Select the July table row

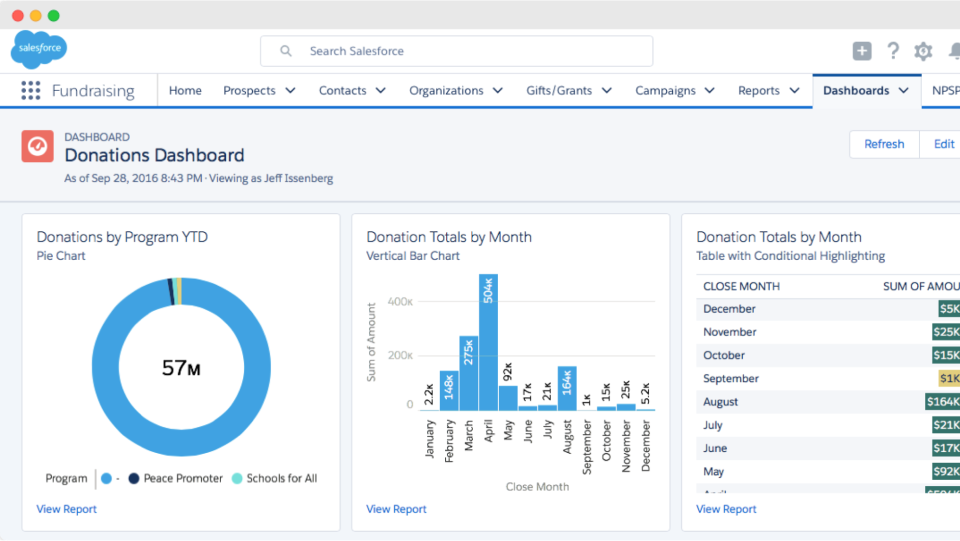[828, 425]
